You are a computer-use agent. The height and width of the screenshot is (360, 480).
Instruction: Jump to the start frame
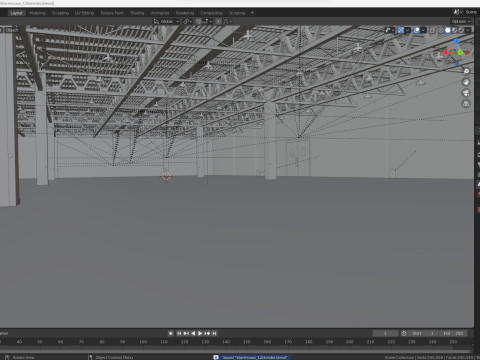coord(179,333)
